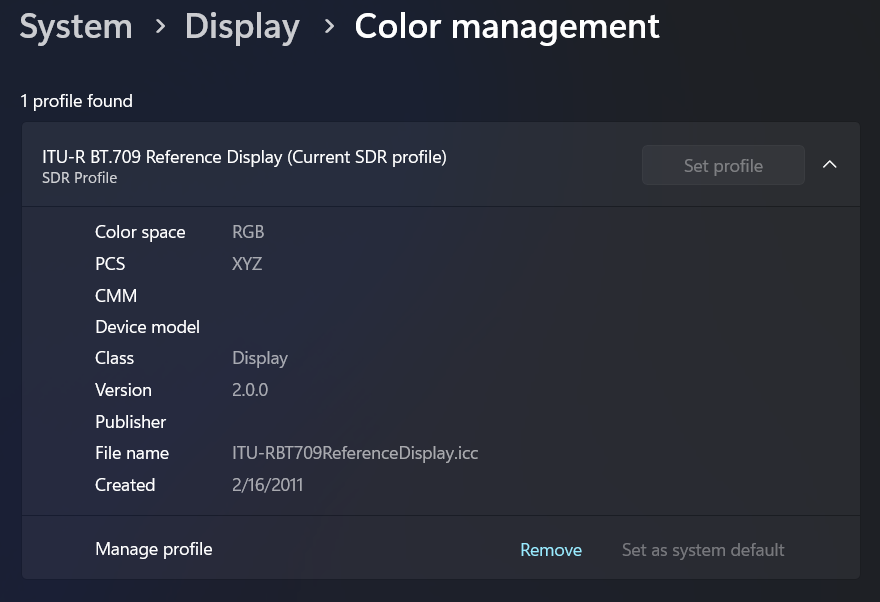Click the version number 2.0.0

[250, 389]
